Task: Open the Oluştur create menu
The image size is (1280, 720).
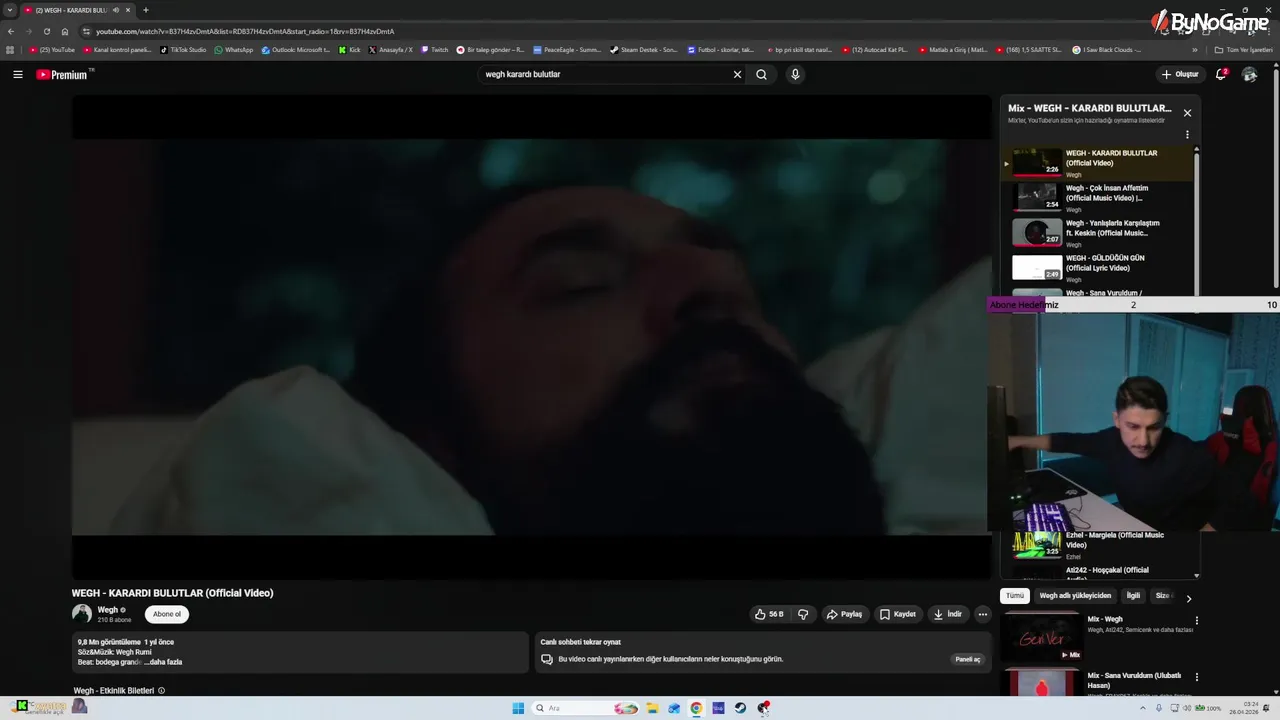Action: point(1180,74)
